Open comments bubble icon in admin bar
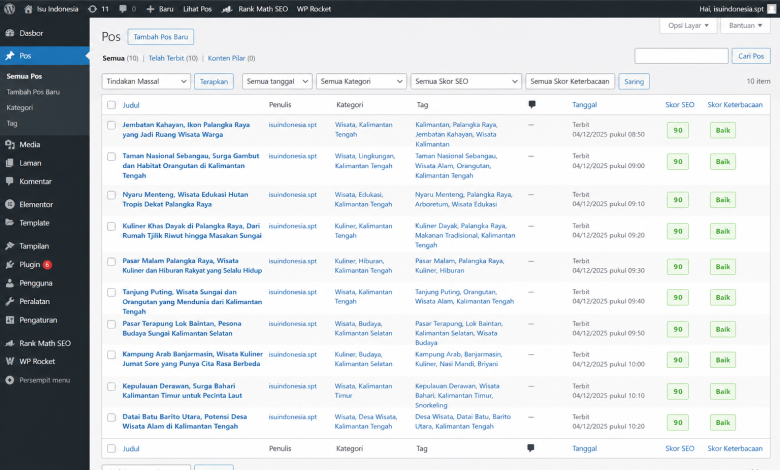 click(123, 9)
